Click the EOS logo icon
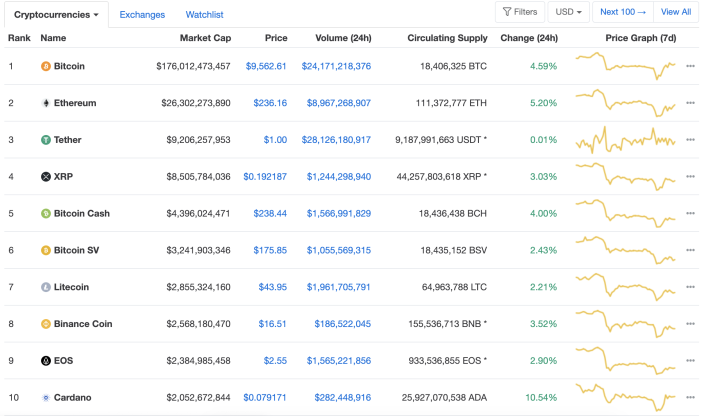 [x=46, y=361]
